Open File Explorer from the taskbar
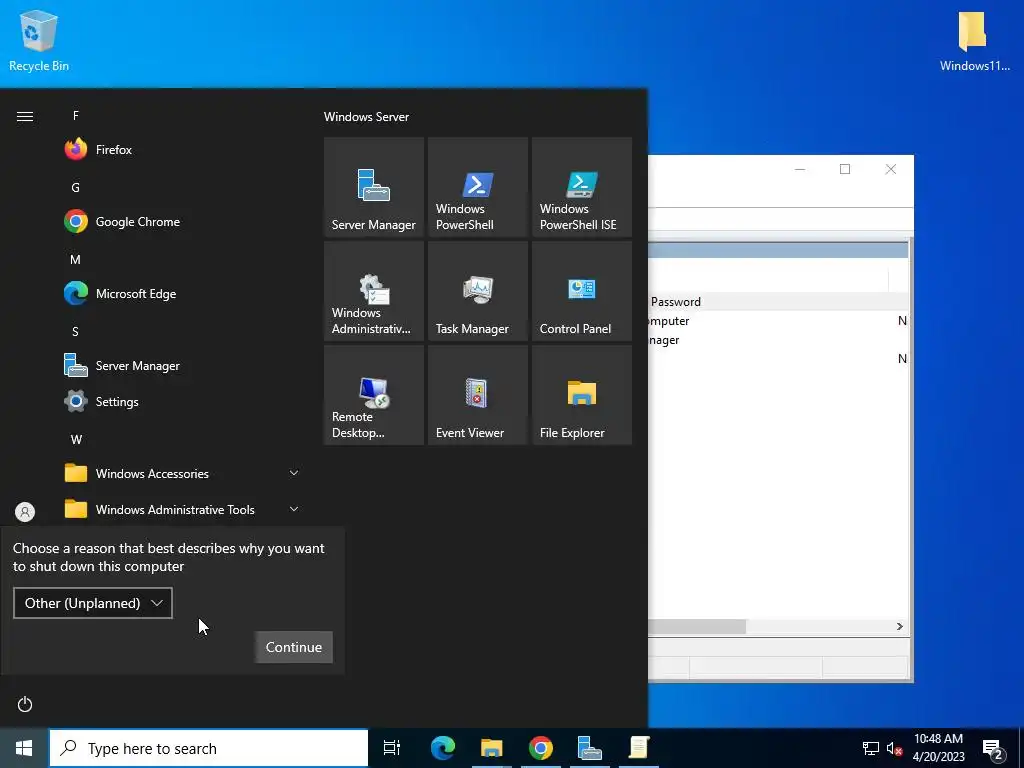 pyautogui.click(x=492, y=748)
